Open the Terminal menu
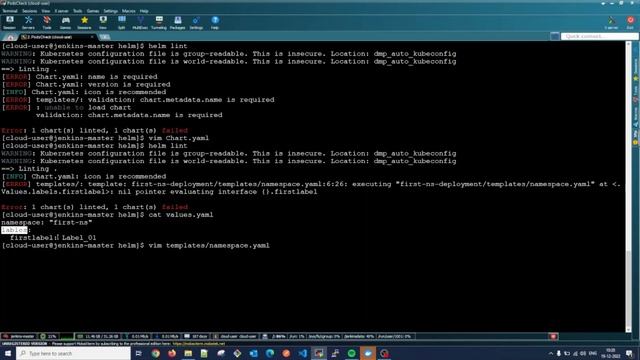The image size is (640, 360). 10,11
